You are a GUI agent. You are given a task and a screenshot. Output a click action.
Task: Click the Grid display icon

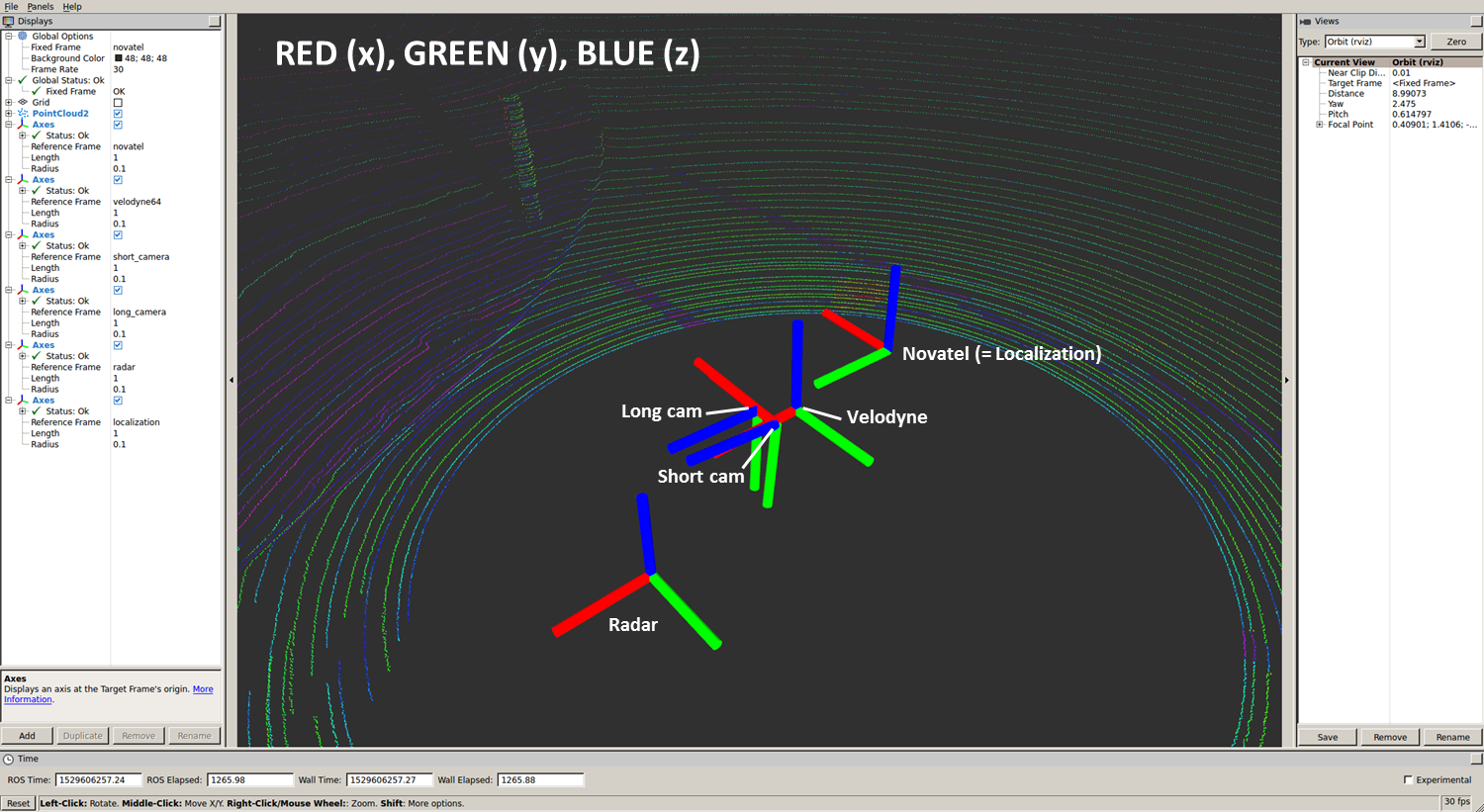pos(23,102)
